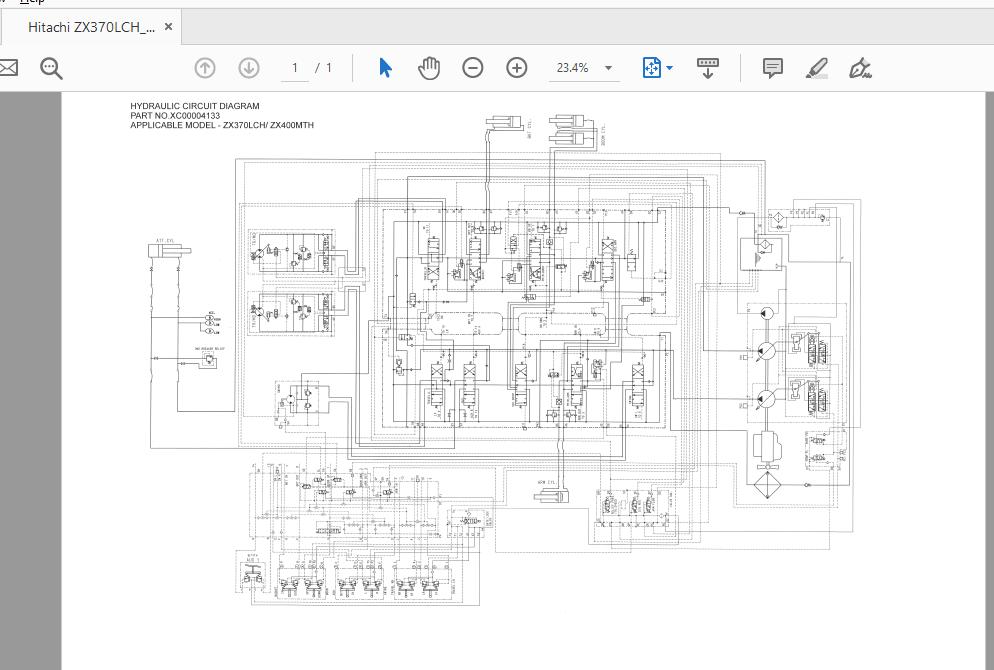Go to previous page with up arrow
This screenshot has width=994, height=670.
coord(204,68)
